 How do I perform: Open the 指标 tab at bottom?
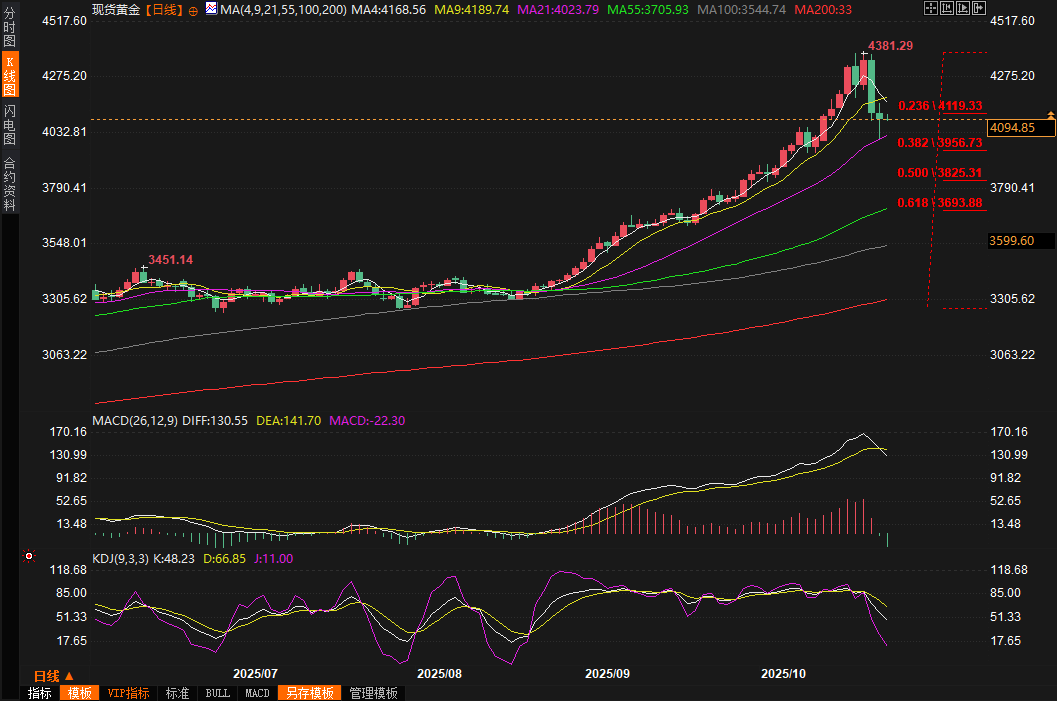[x=40, y=693]
